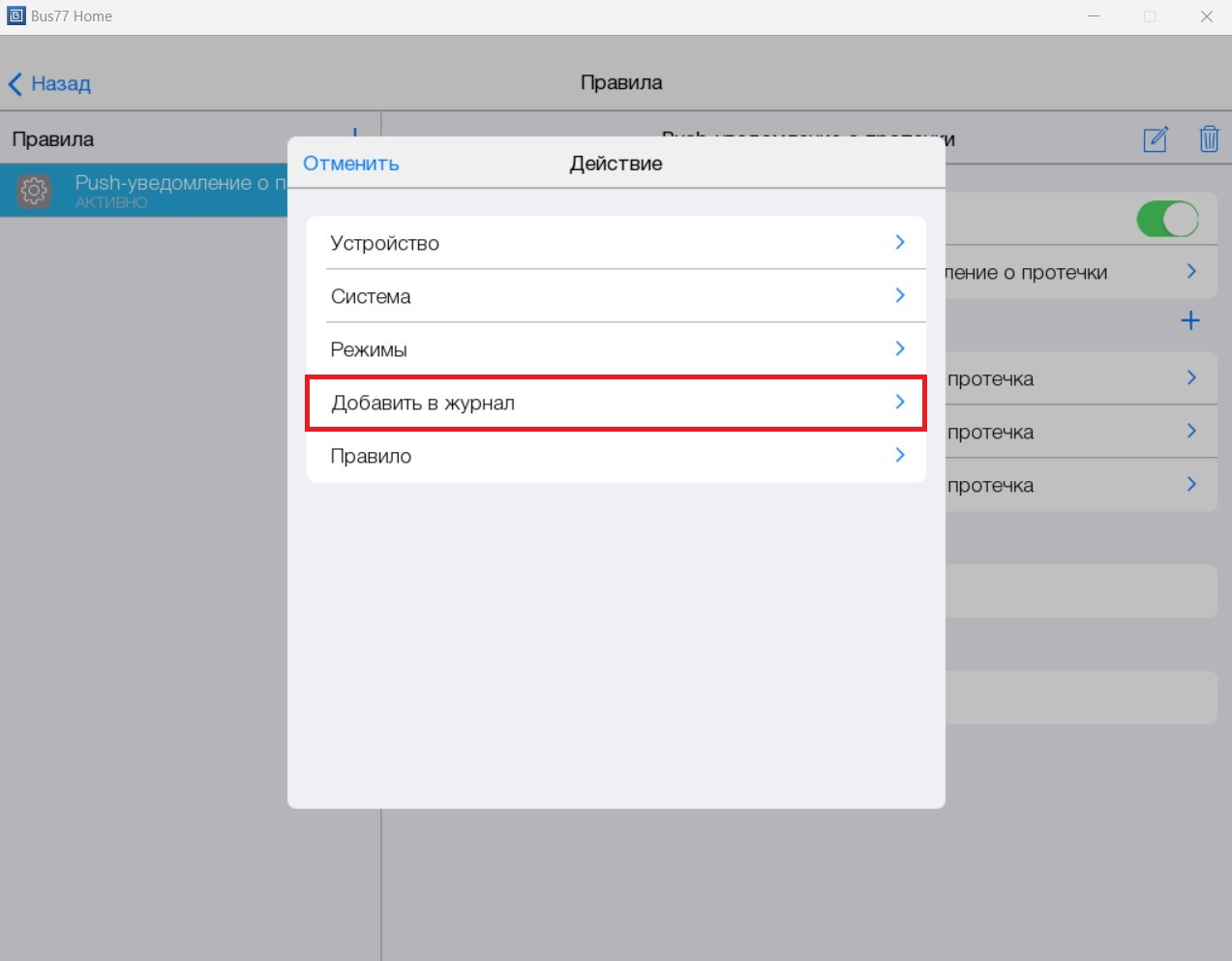Click the Bus77 Home app icon in title bar
Screen dimensions: 1232x961
pyautogui.click(x=15, y=15)
